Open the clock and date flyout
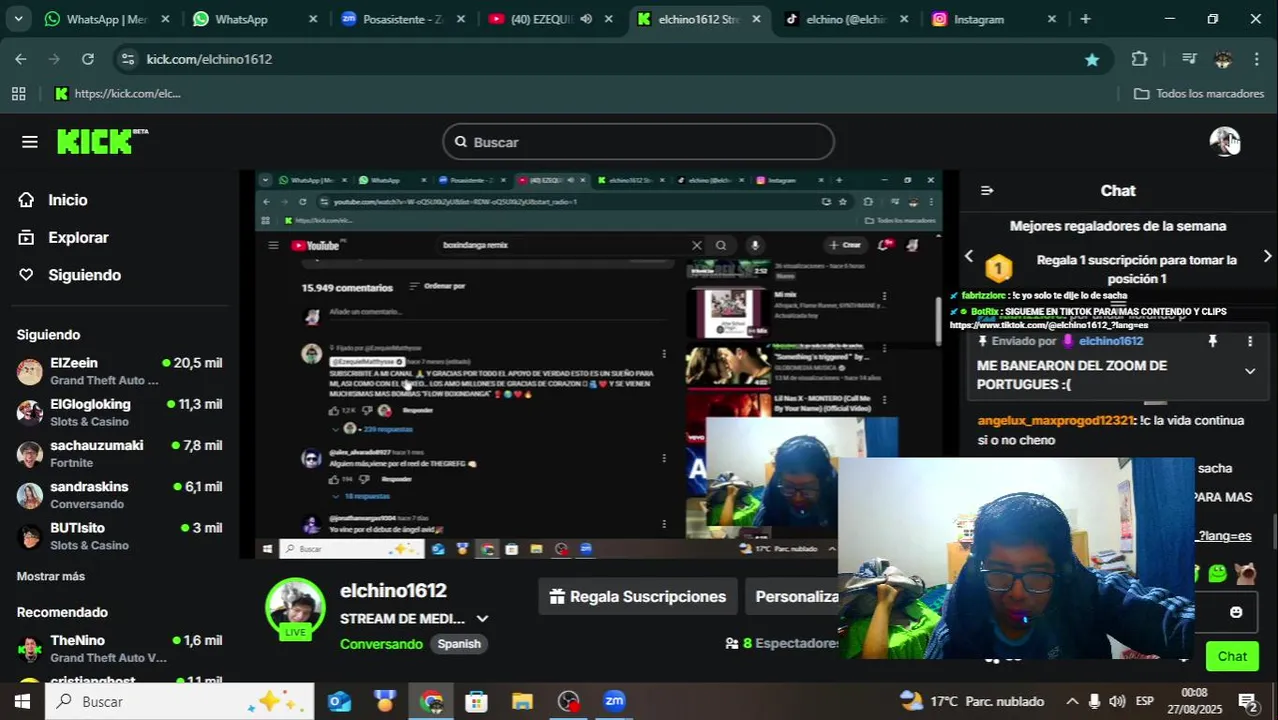The image size is (1278, 720). 1194,701
